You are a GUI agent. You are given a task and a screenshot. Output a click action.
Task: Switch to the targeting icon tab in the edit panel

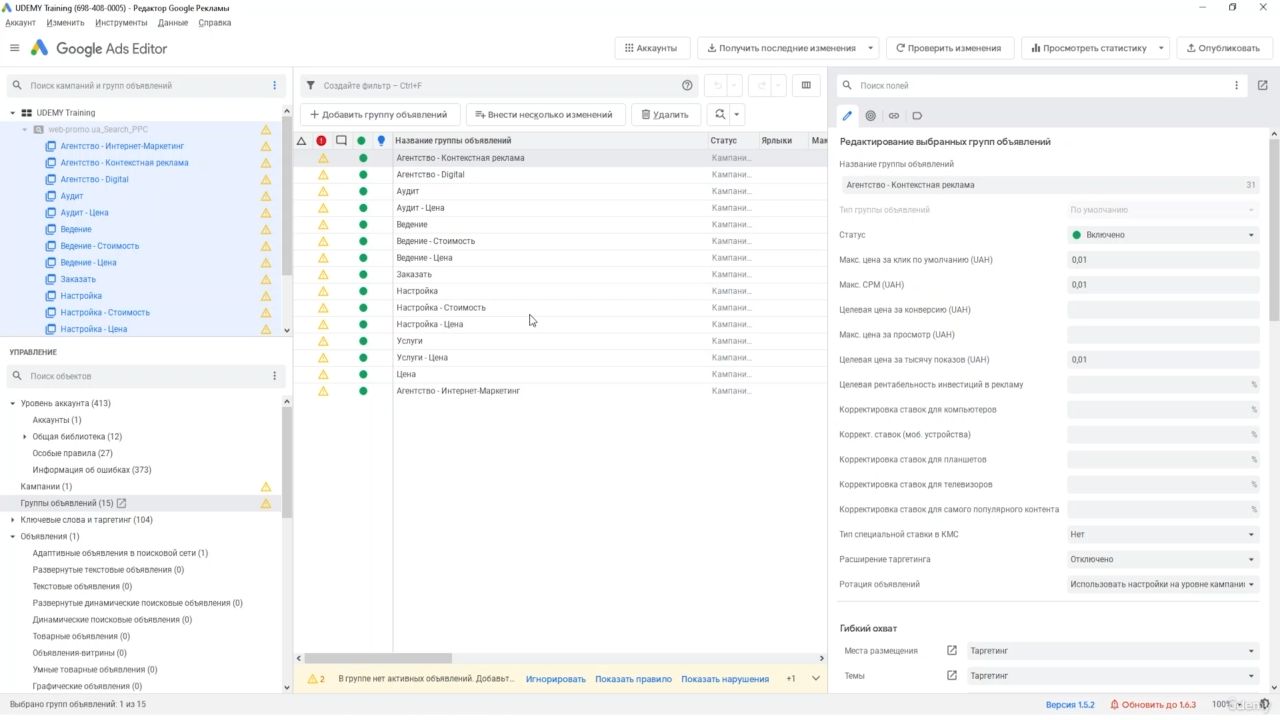coord(871,116)
